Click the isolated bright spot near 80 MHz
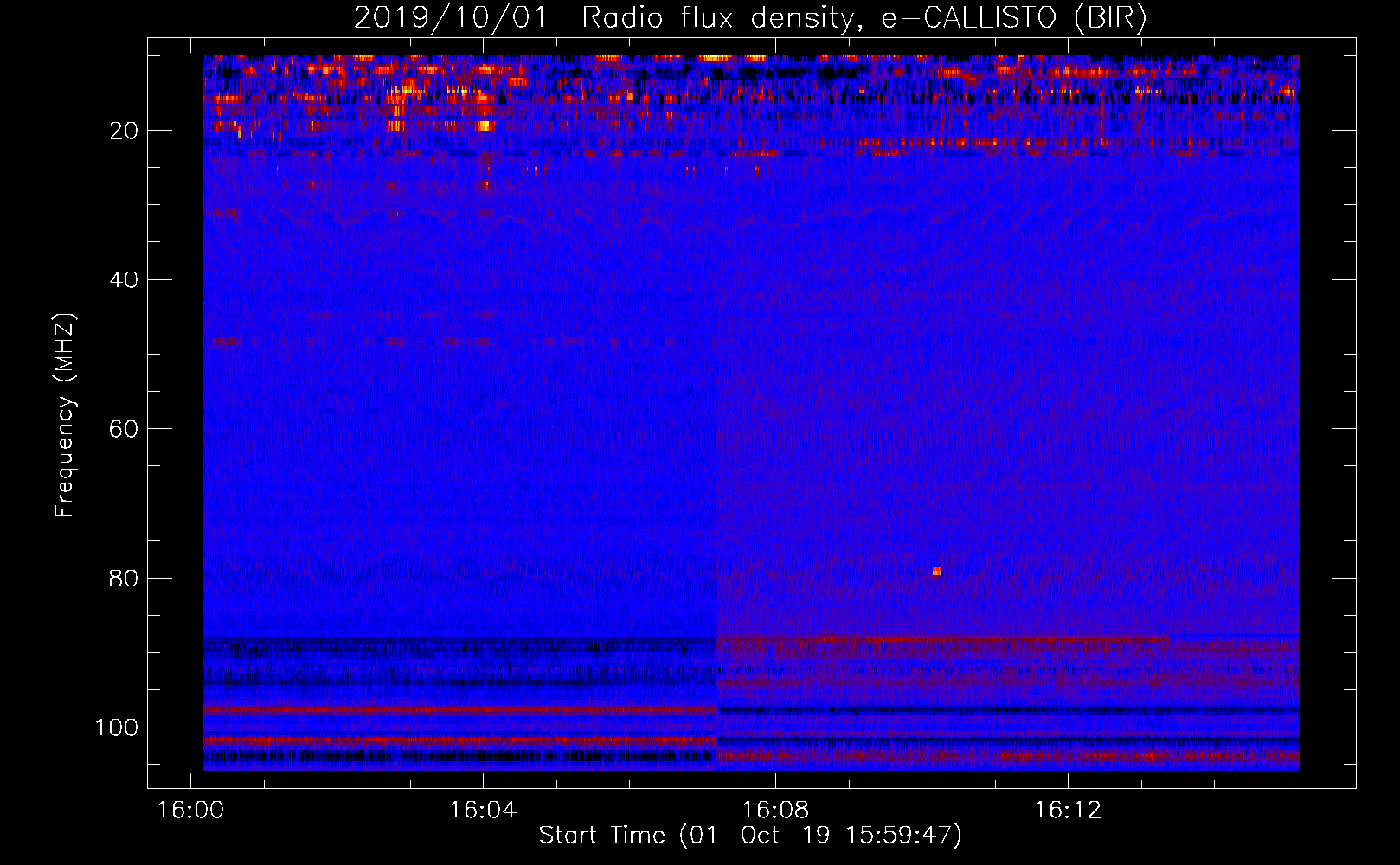This screenshot has height=865, width=1400. tap(936, 571)
